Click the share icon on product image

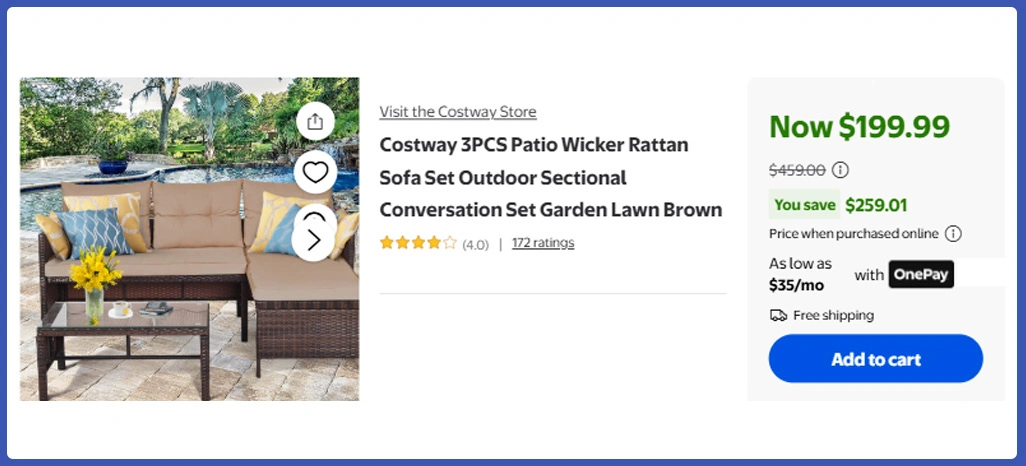tap(315, 122)
